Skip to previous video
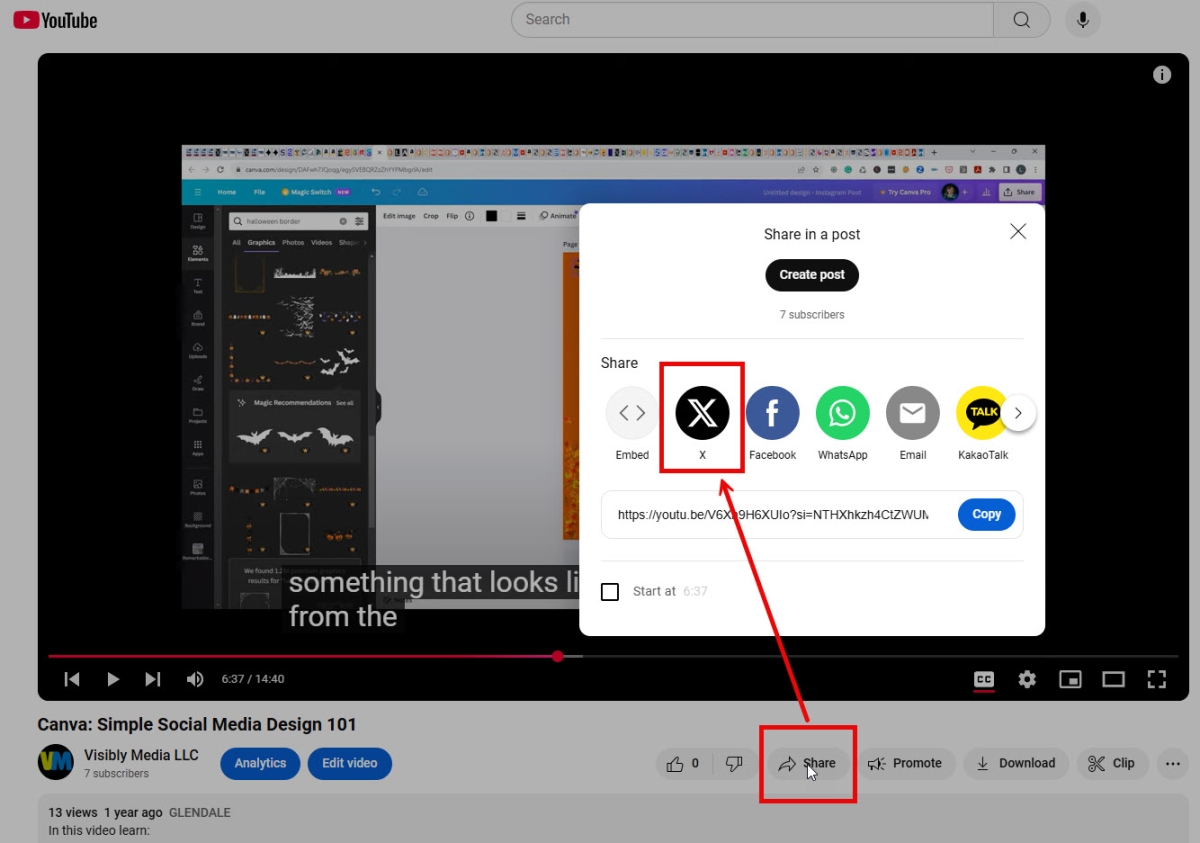This screenshot has height=843, width=1200. point(72,679)
